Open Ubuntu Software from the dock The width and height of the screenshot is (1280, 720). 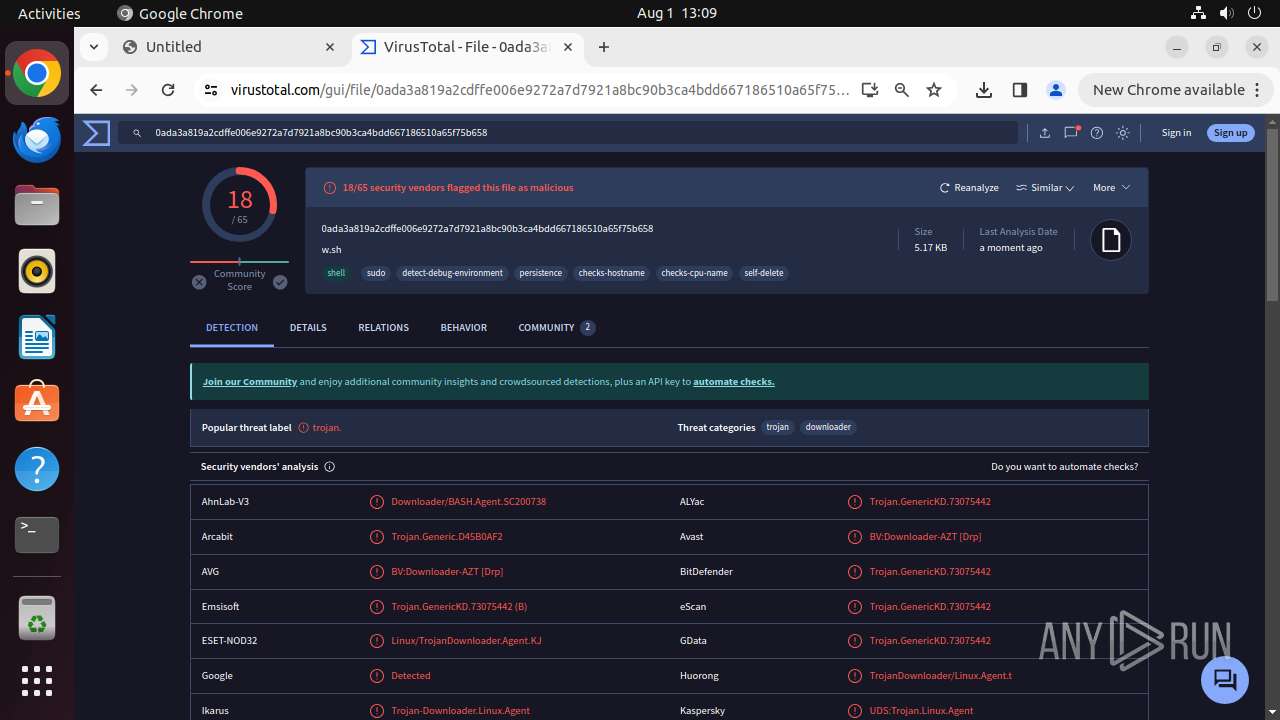[x=37, y=402]
